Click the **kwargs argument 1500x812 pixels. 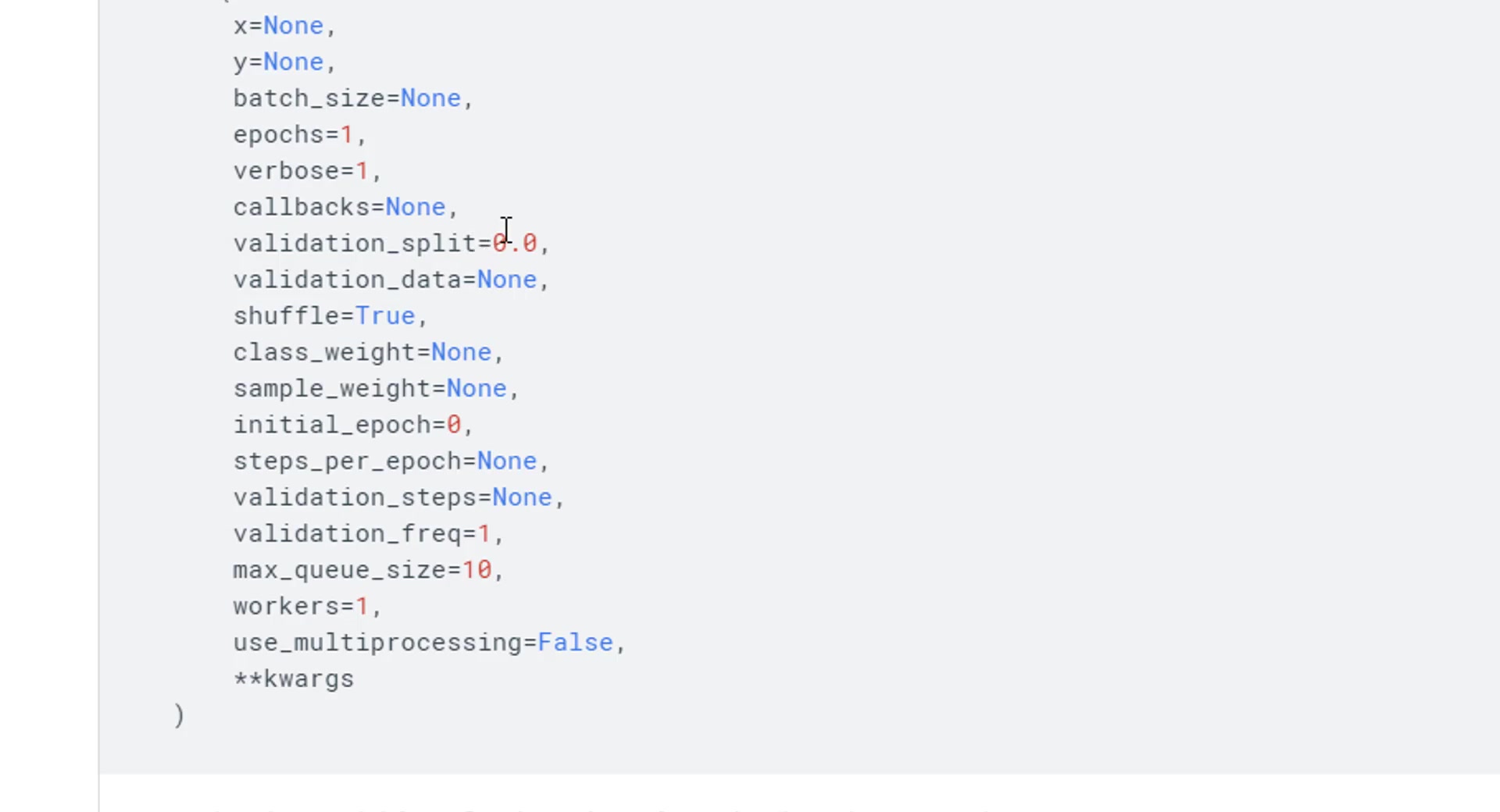coord(294,679)
